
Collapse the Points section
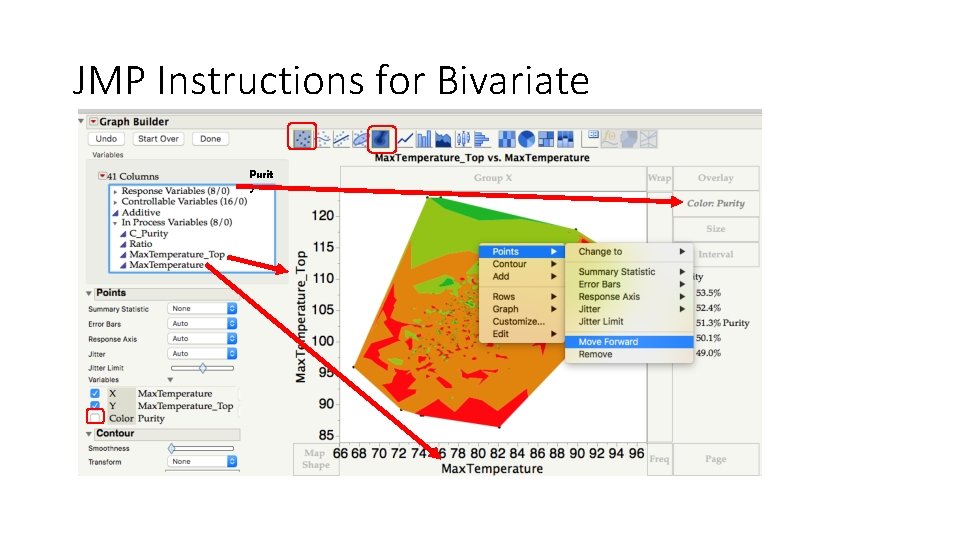click(x=89, y=293)
